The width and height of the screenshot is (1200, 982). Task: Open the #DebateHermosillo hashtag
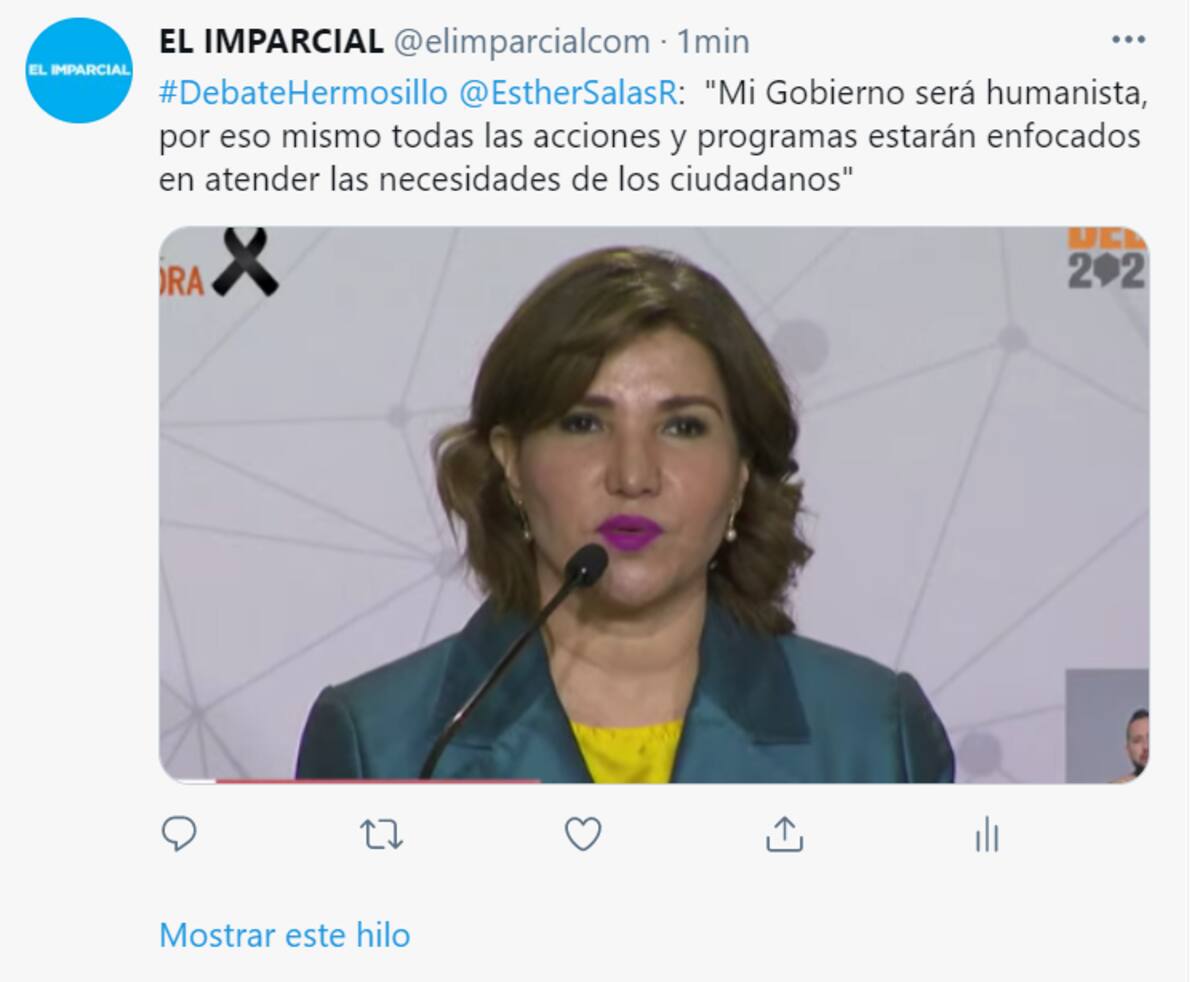(303, 93)
